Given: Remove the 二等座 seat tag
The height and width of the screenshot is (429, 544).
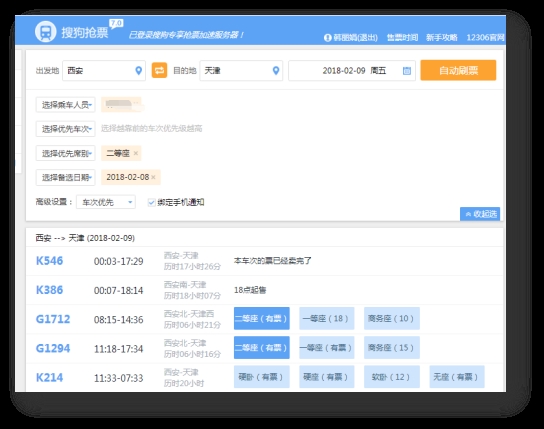Looking at the screenshot, I should pyautogui.click(x=136, y=153).
